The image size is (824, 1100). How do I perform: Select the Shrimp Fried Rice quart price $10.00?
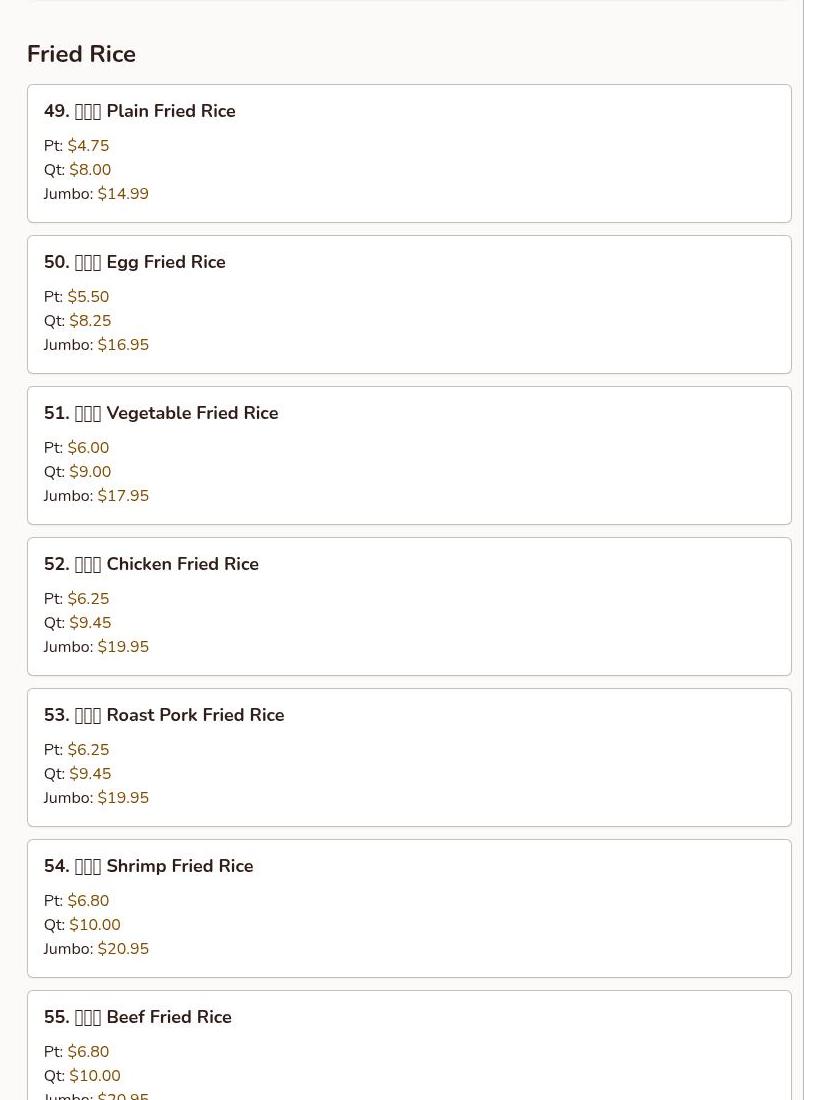94,925
